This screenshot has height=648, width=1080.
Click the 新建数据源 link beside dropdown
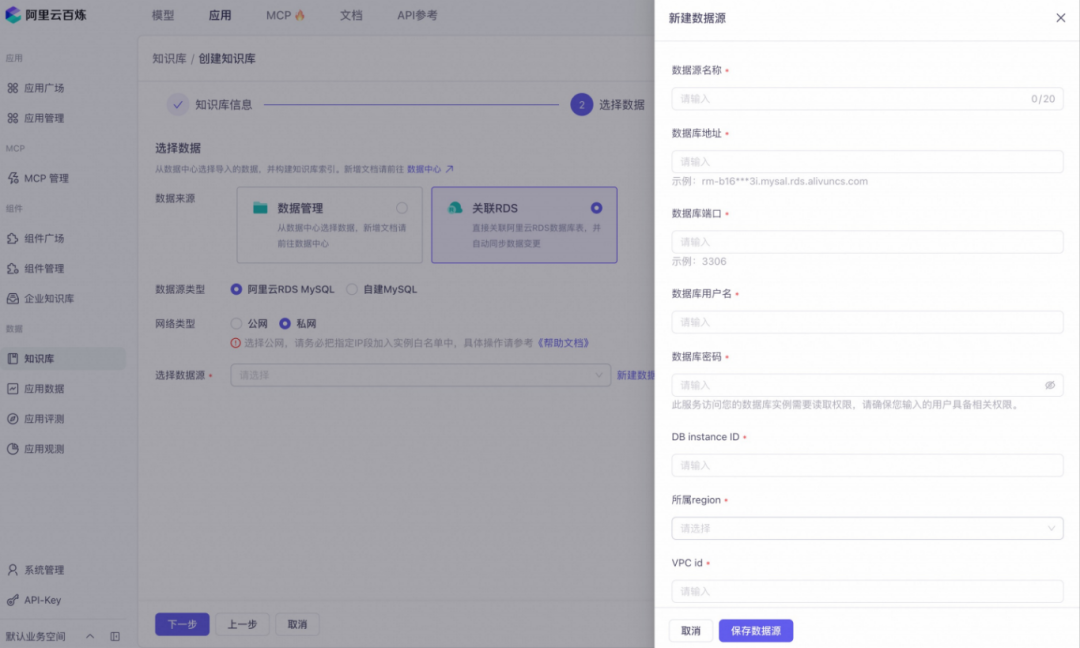635,375
